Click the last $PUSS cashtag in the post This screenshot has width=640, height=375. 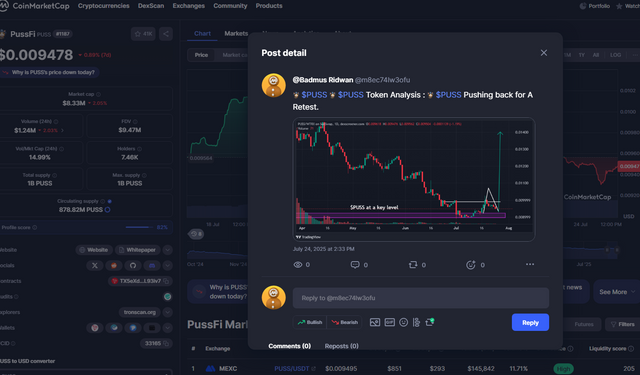[448, 95]
